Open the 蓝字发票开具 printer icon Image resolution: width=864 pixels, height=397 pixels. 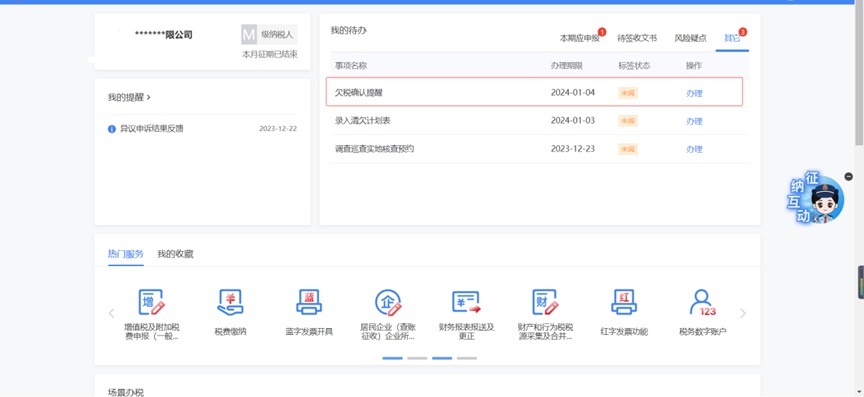309,302
